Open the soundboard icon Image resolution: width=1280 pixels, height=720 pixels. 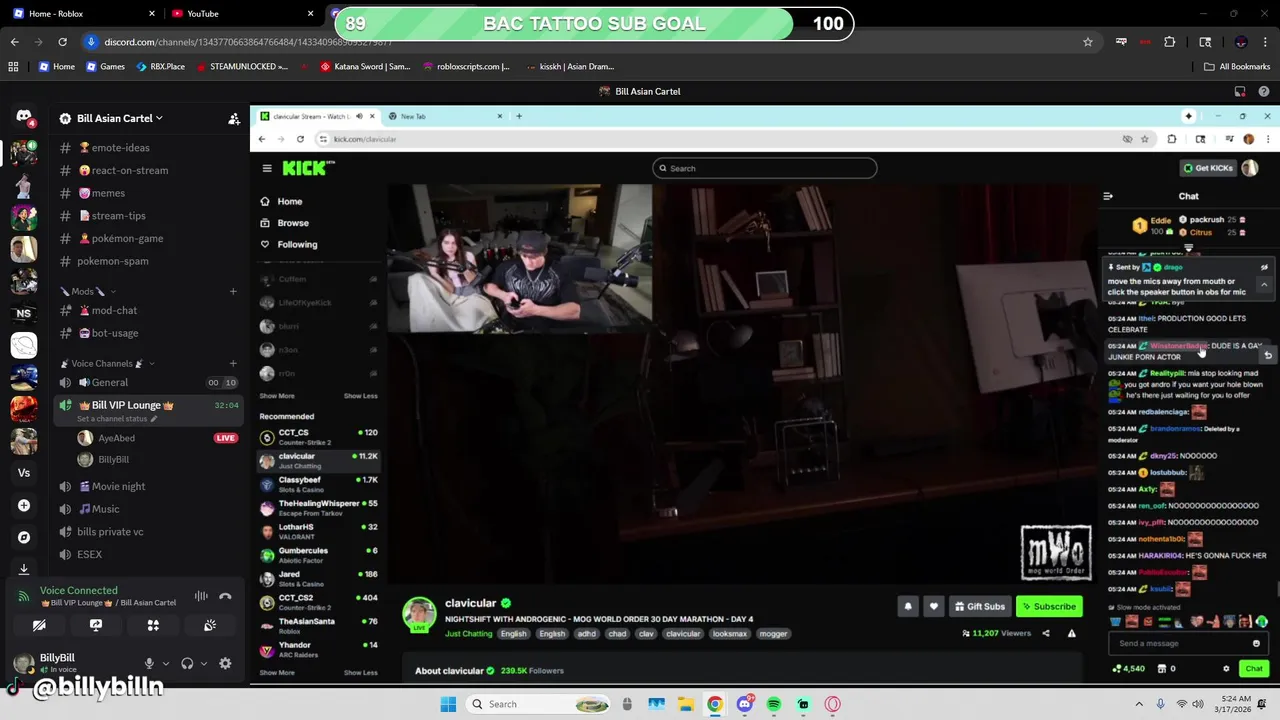[x=210, y=625]
